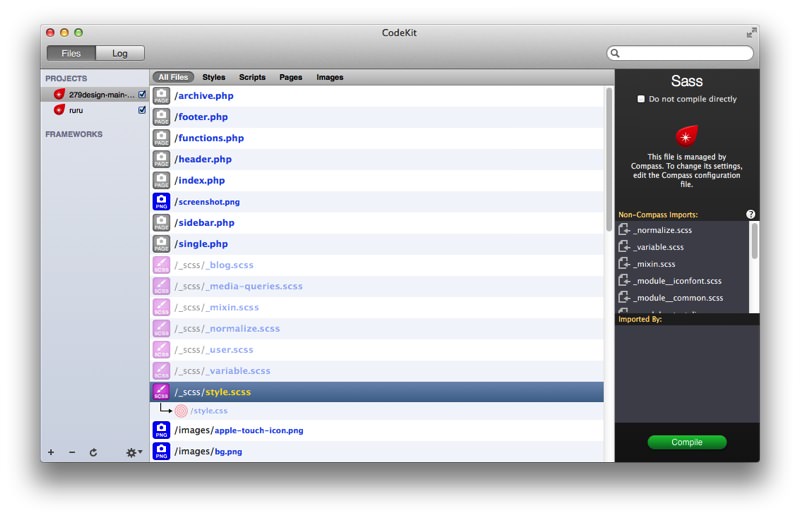
Task: Select /_scss/_media-queries.scss file name
Action: [x=238, y=286]
